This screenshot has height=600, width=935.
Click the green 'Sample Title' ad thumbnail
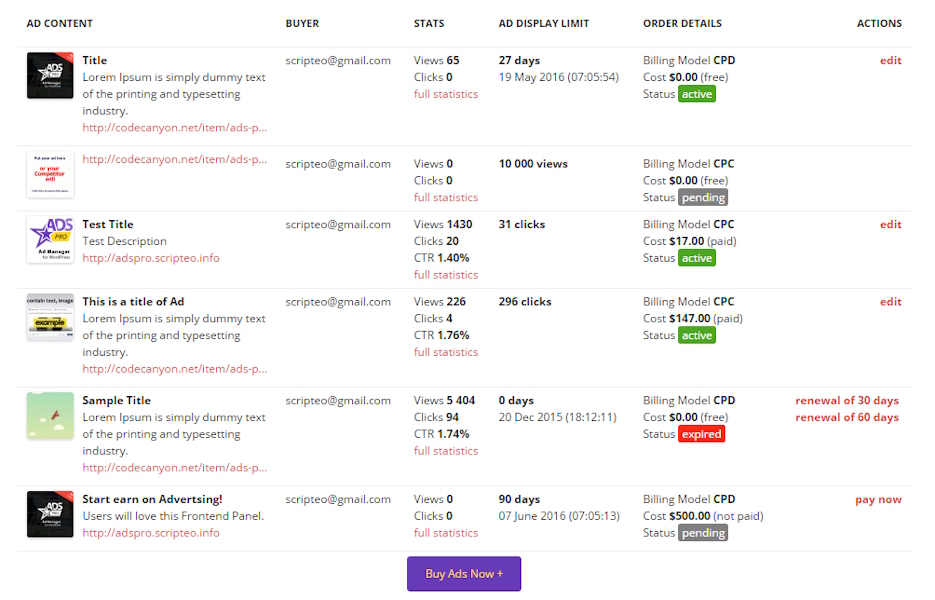(x=50, y=416)
